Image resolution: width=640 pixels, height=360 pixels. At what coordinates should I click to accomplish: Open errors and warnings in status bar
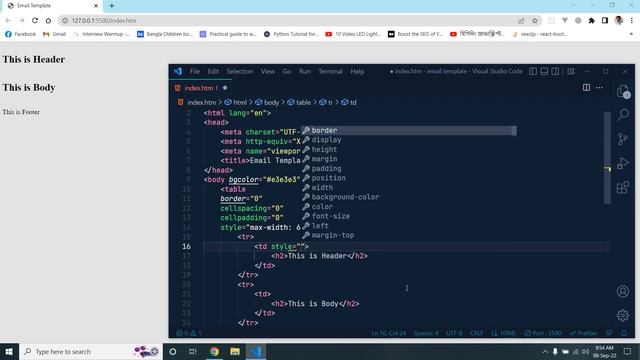[189, 333]
